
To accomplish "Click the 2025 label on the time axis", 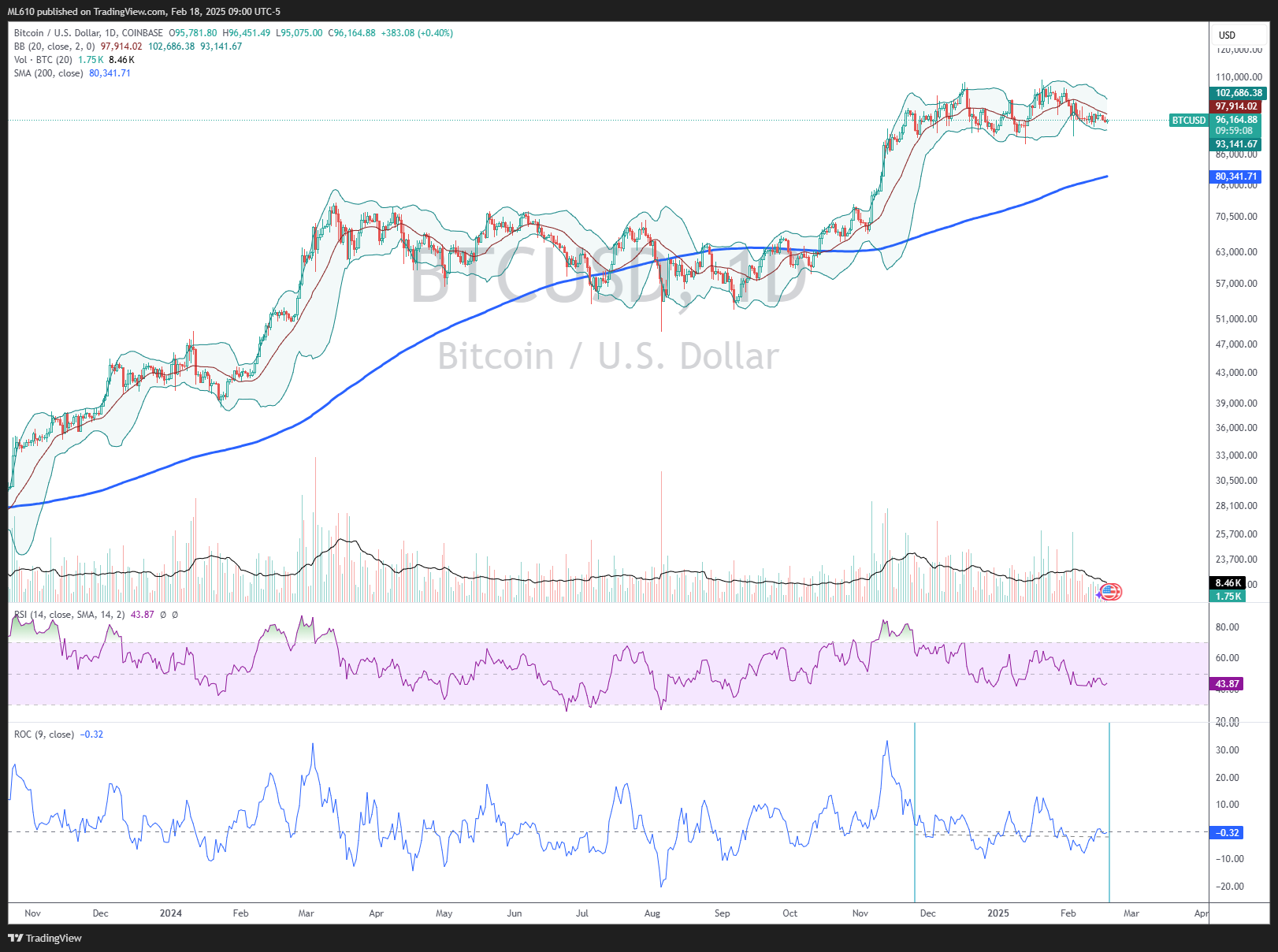I will coord(998,913).
